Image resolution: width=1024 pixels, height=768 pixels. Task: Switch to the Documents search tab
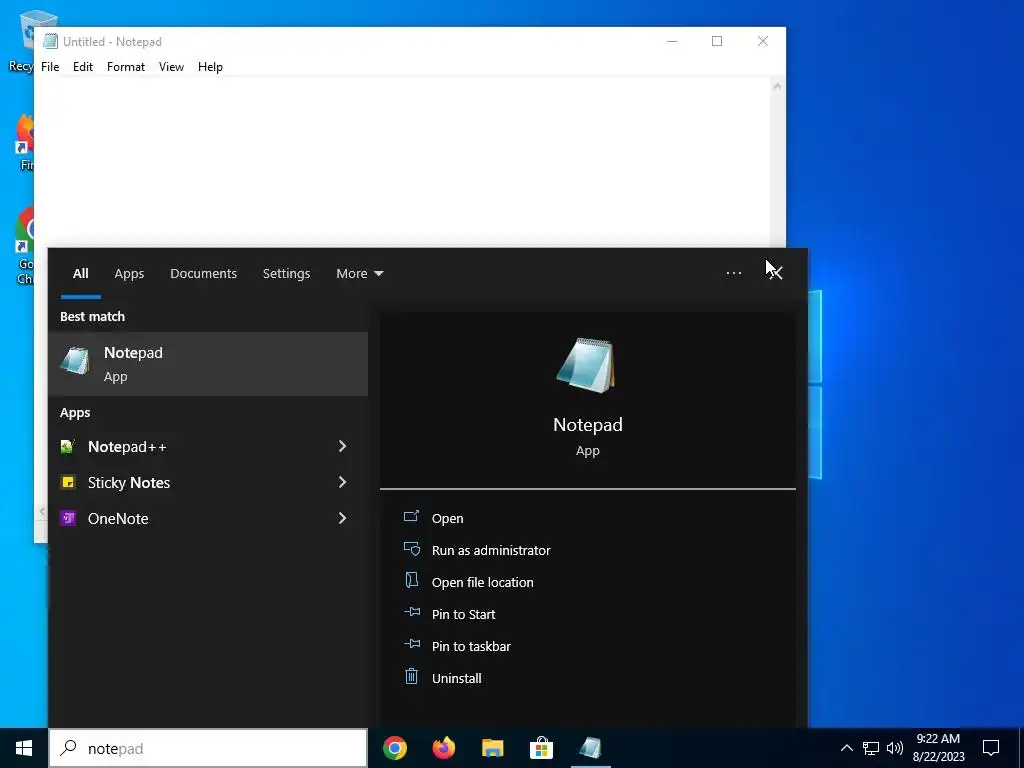click(203, 274)
